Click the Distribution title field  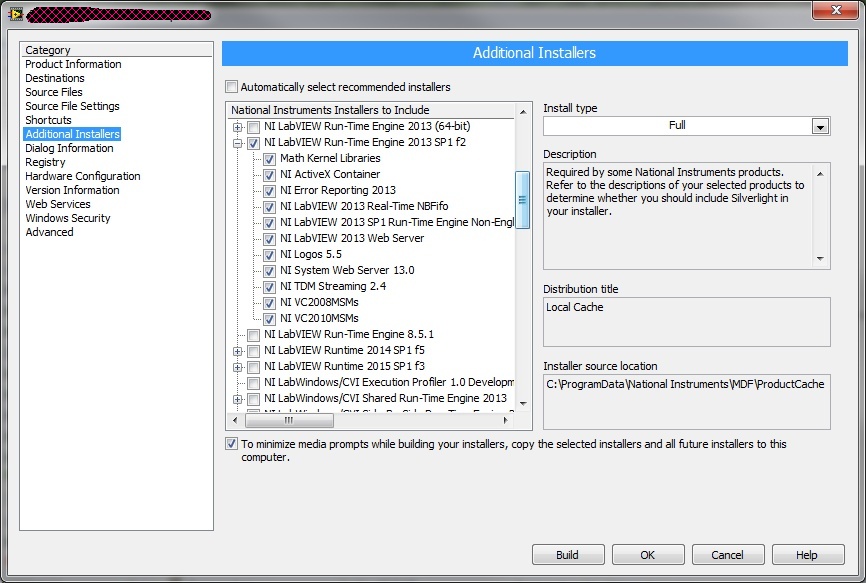[687, 322]
